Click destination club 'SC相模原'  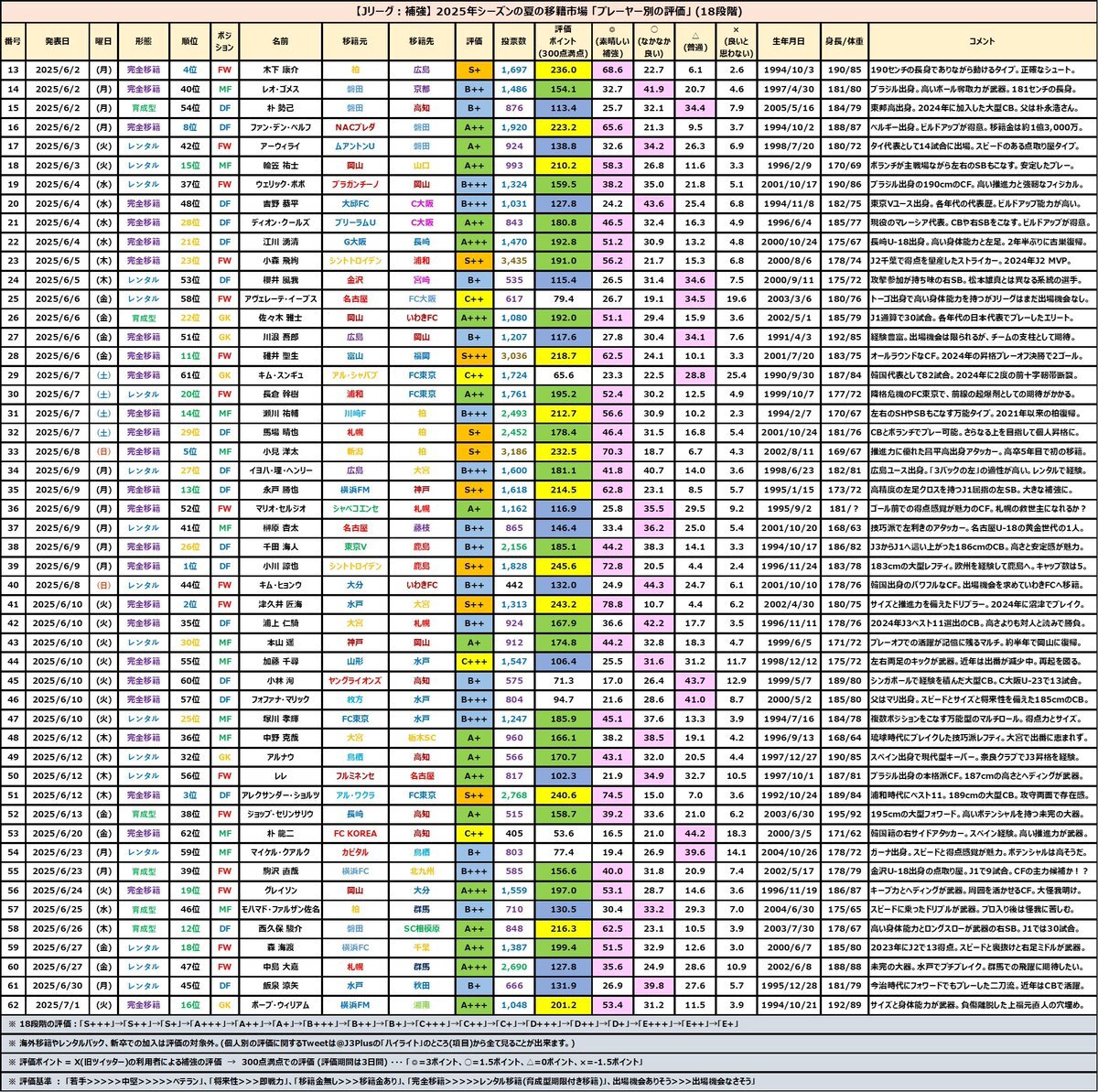[x=422, y=929]
